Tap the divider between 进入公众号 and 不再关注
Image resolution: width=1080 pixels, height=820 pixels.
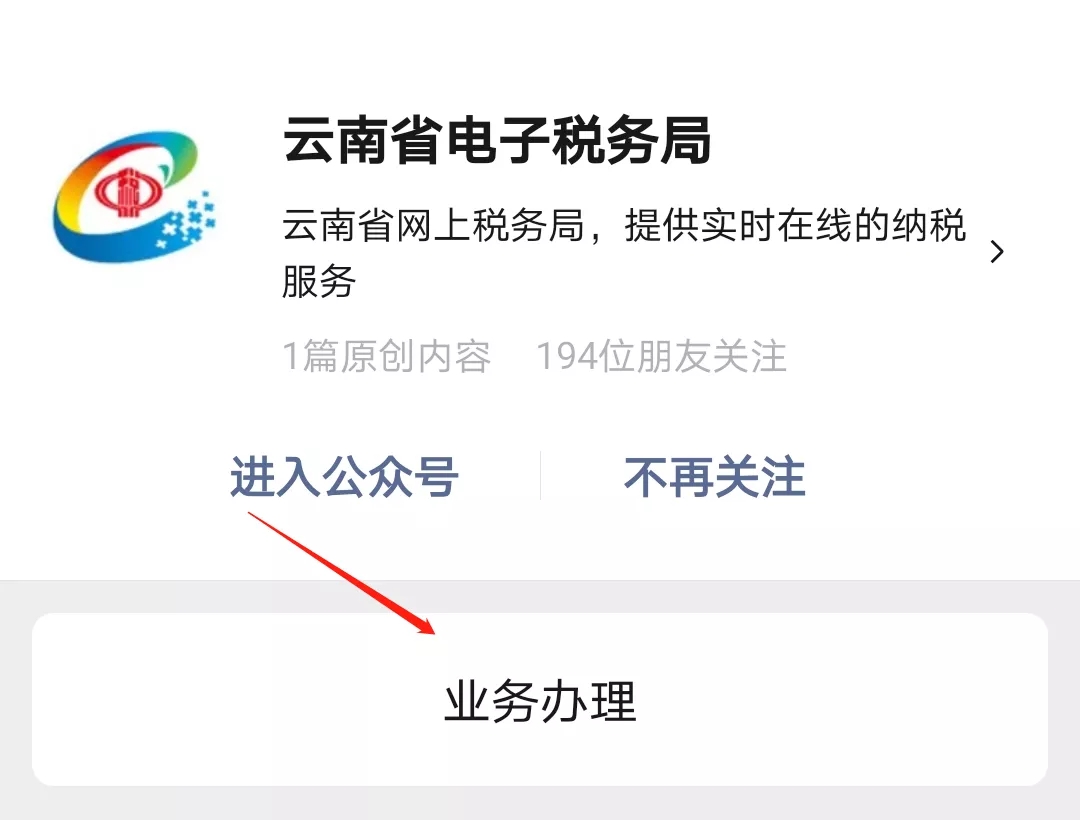pyautogui.click(x=540, y=476)
